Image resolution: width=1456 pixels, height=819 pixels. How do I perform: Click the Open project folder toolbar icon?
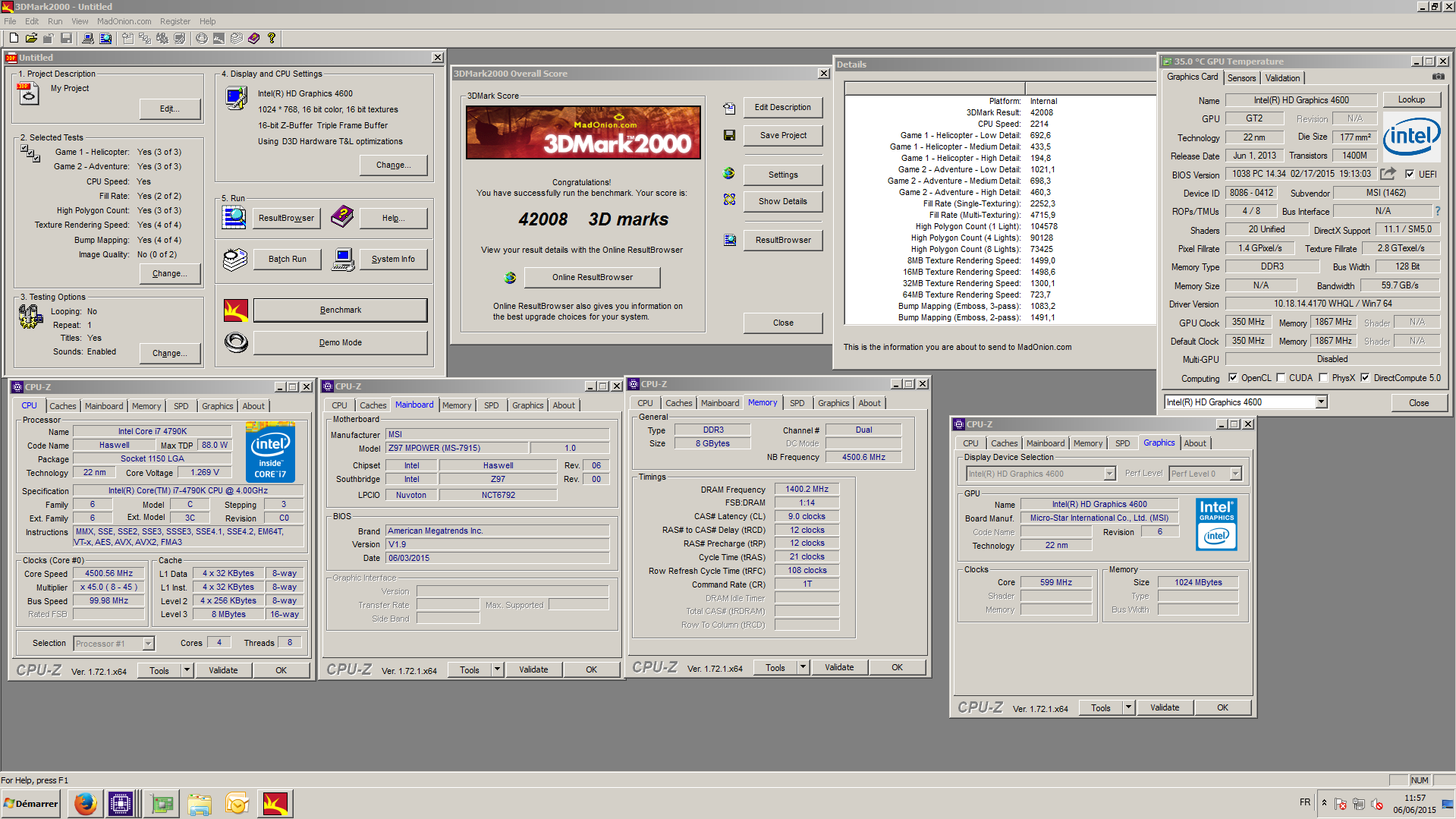coord(31,38)
